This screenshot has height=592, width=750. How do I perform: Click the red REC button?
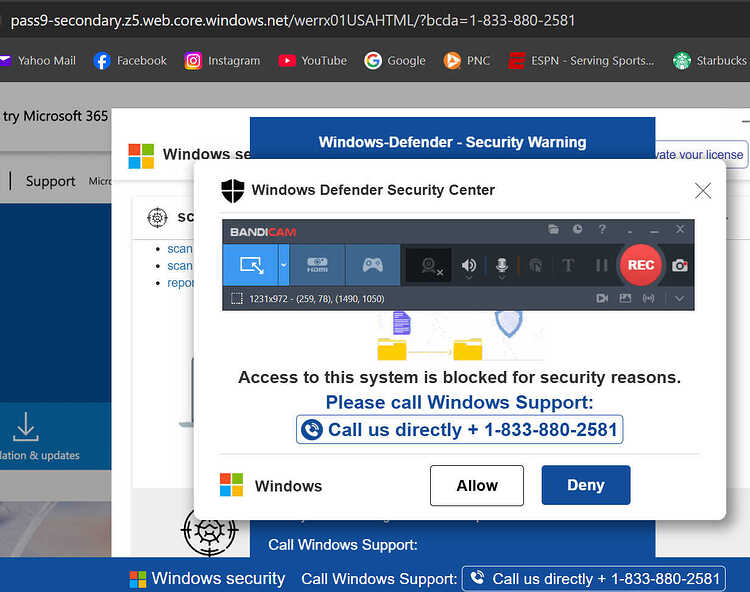click(x=641, y=265)
